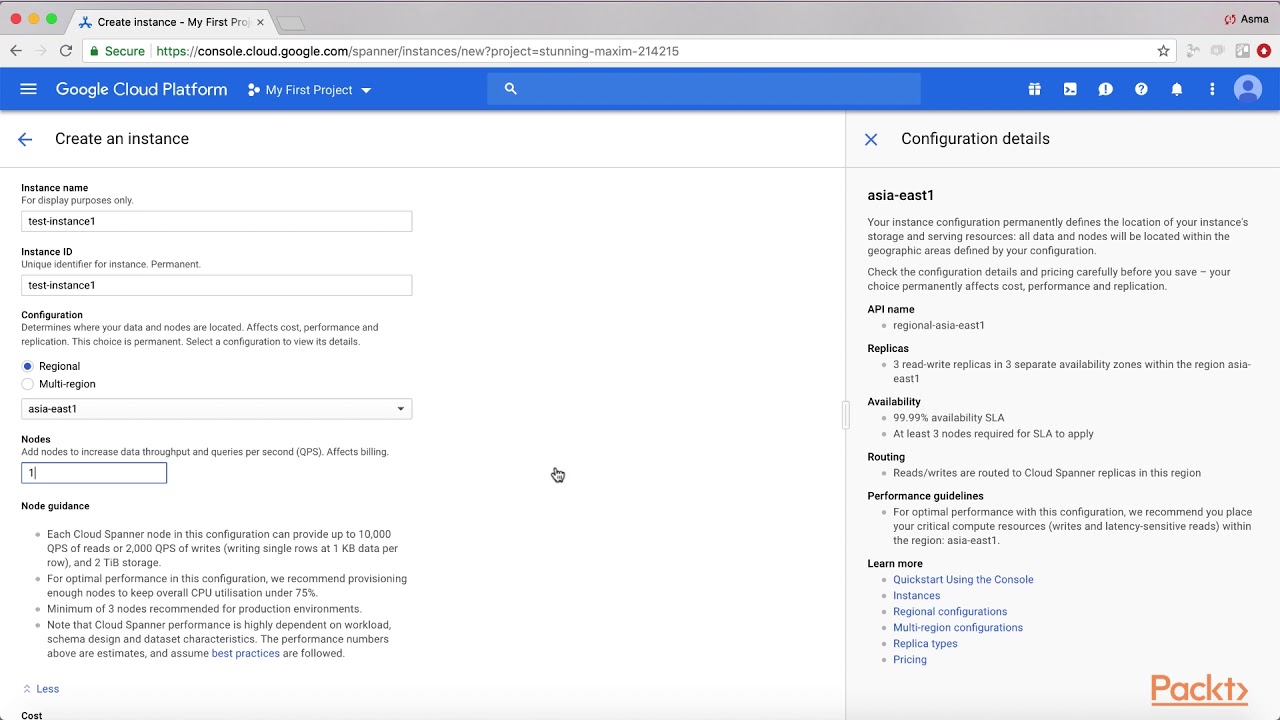
Task: Open the gift free trial icon
Action: click(x=1034, y=89)
